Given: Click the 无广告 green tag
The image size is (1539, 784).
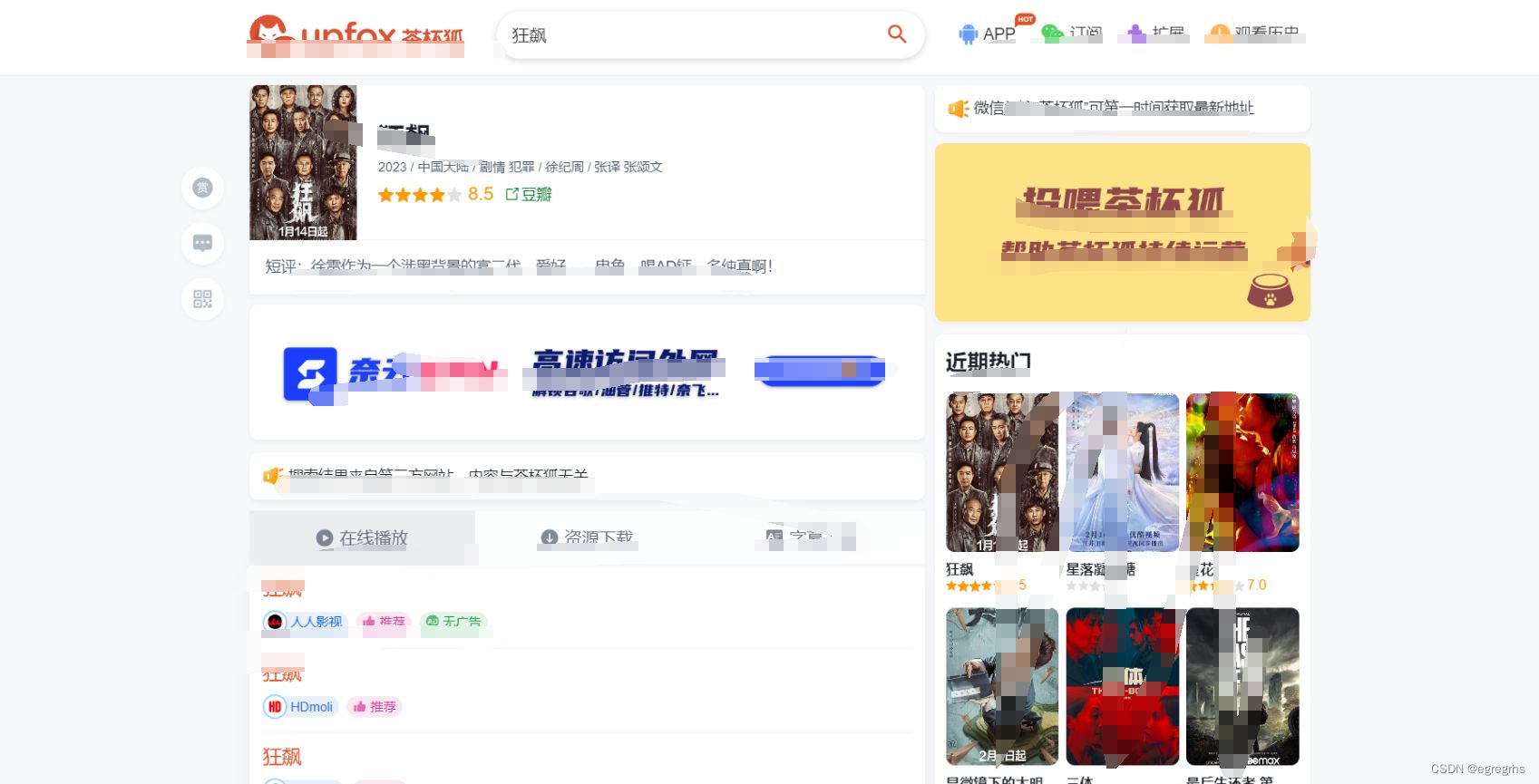Looking at the screenshot, I should point(453,622).
